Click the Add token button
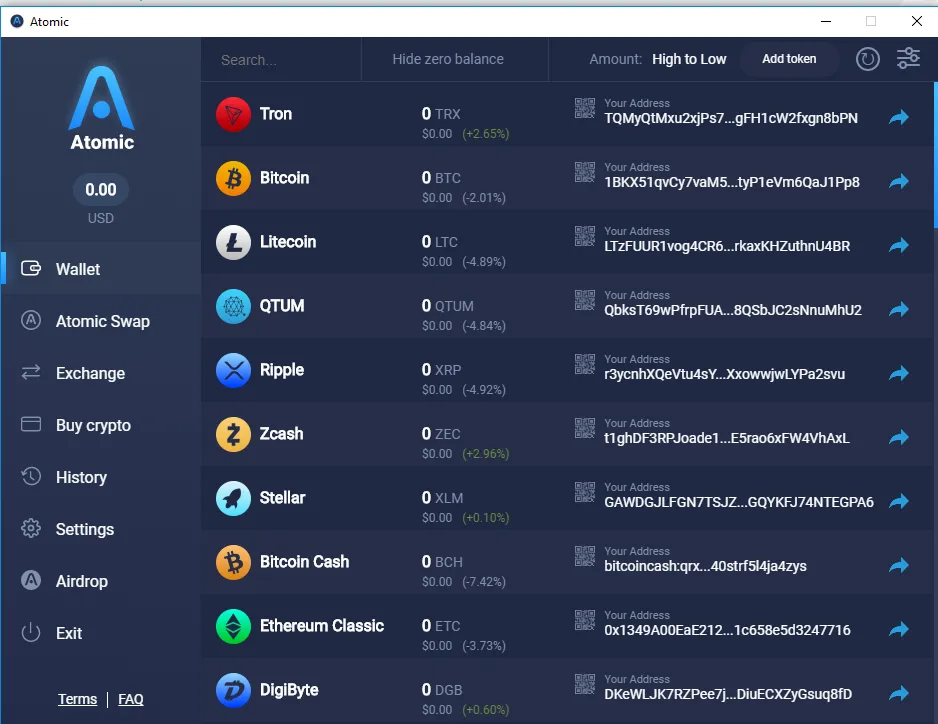The image size is (938, 724). 788,59
